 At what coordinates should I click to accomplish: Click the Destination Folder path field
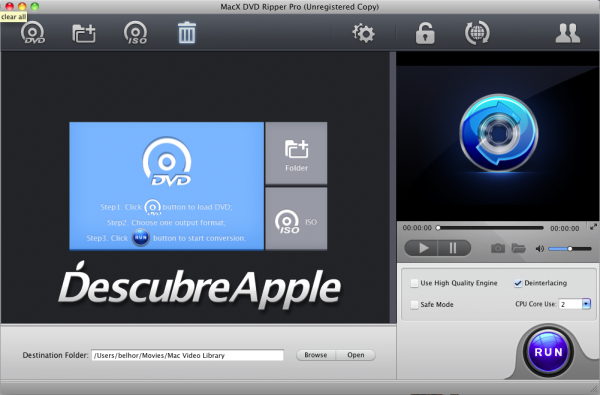click(x=188, y=355)
